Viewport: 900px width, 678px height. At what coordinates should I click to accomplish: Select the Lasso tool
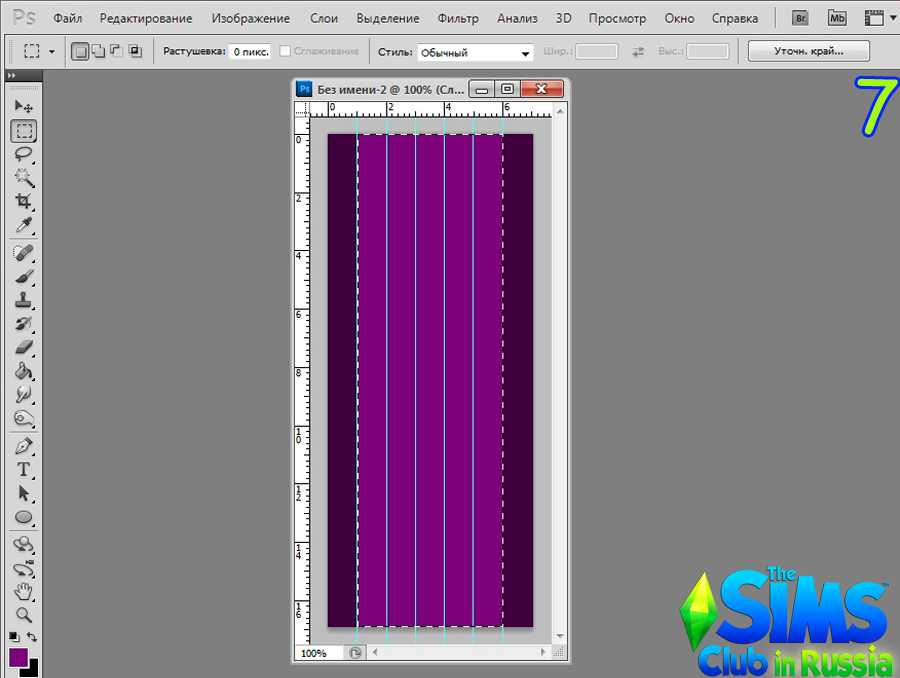click(24, 154)
